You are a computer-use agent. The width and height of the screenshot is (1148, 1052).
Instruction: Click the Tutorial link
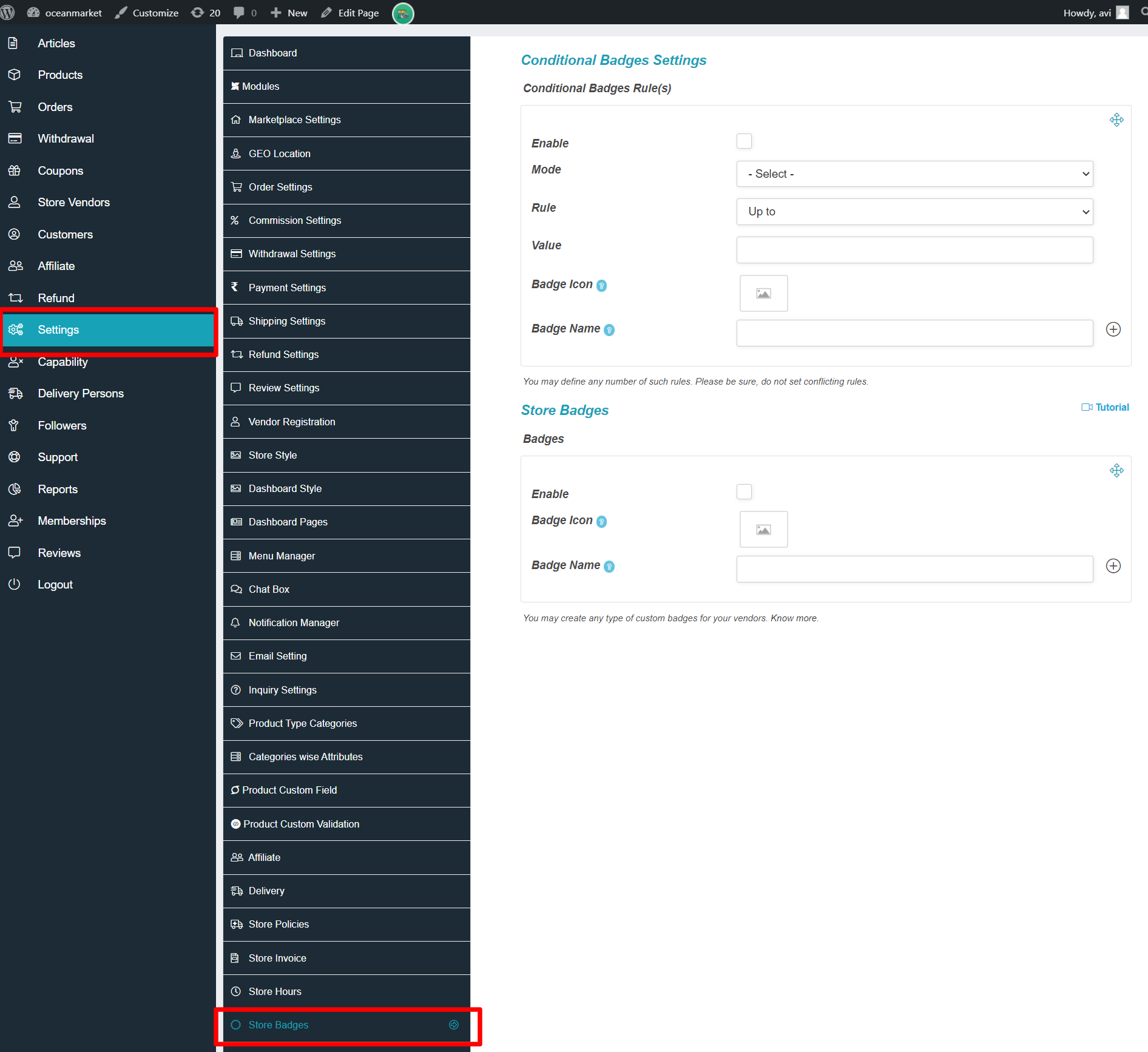coord(1105,407)
